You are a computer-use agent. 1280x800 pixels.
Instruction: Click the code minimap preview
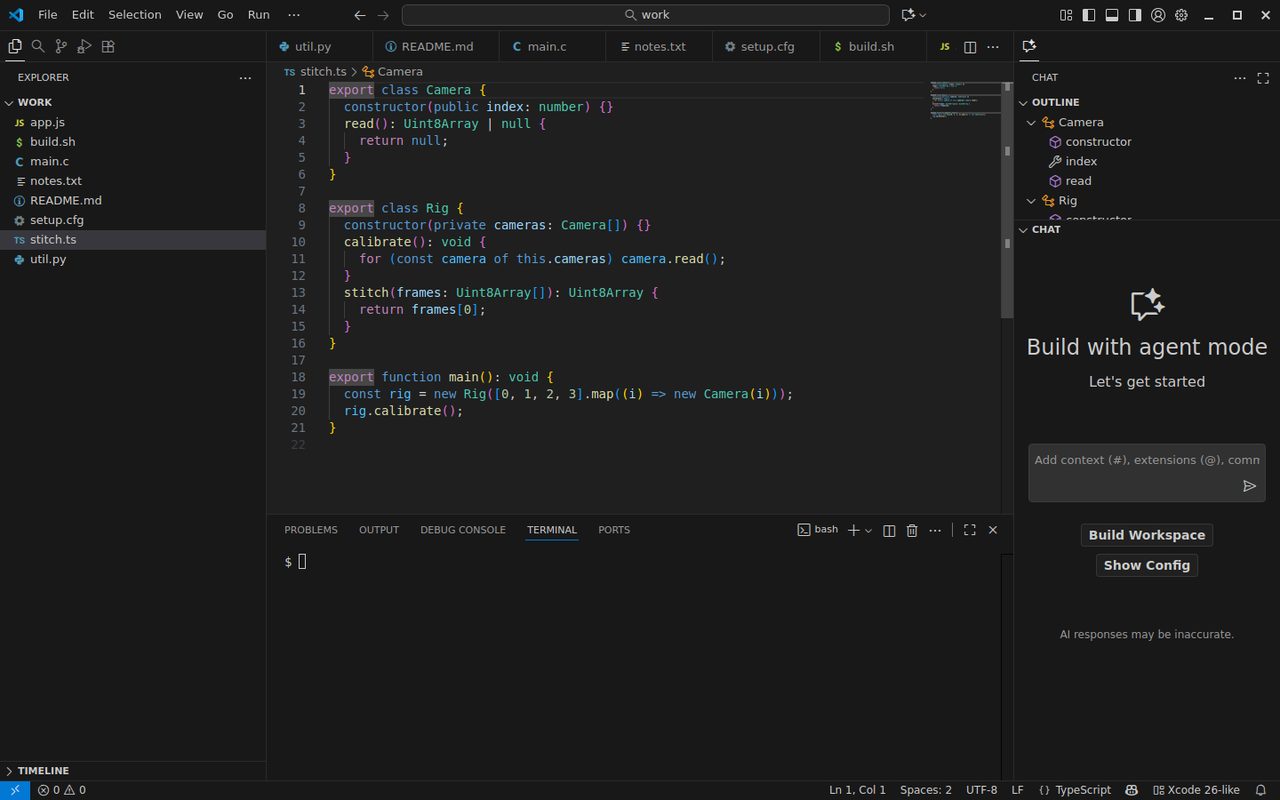click(x=964, y=100)
